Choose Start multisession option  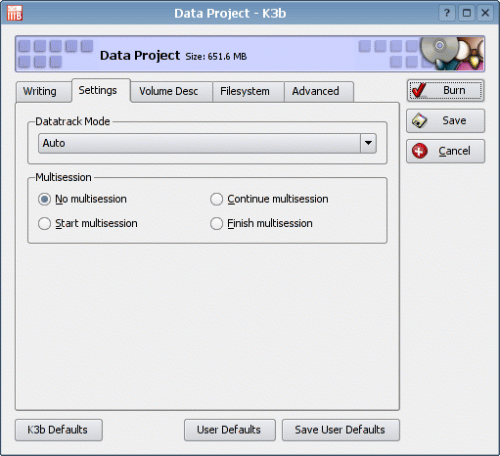pyautogui.click(x=44, y=224)
